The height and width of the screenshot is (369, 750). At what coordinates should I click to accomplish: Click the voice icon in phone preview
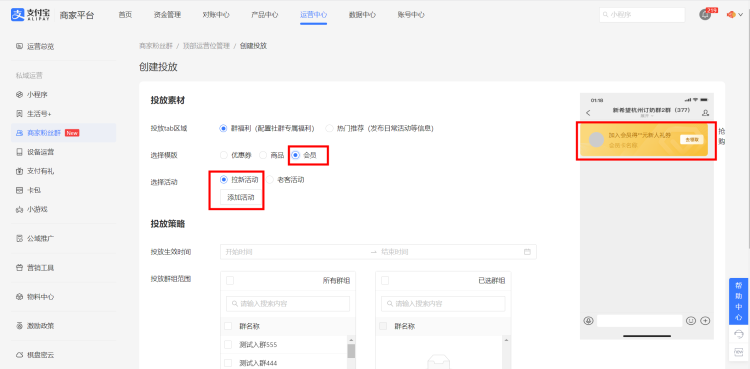[x=588, y=321]
